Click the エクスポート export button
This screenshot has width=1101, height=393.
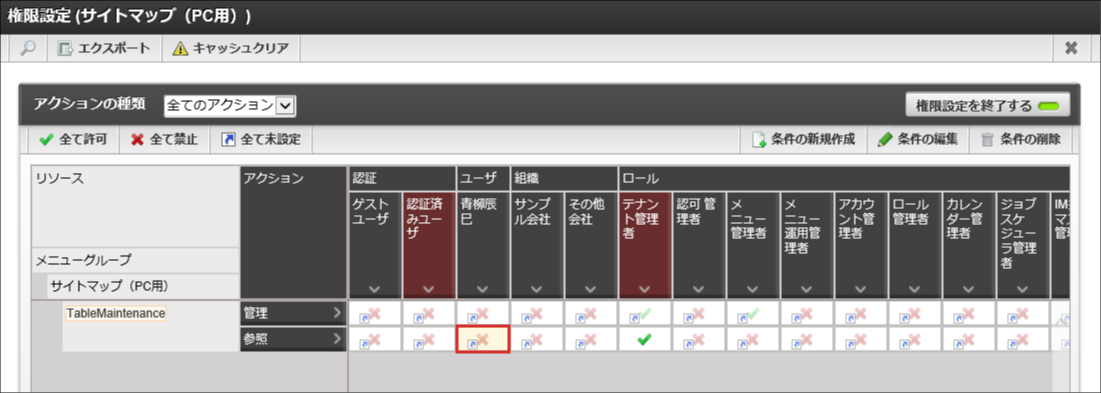(104, 48)
